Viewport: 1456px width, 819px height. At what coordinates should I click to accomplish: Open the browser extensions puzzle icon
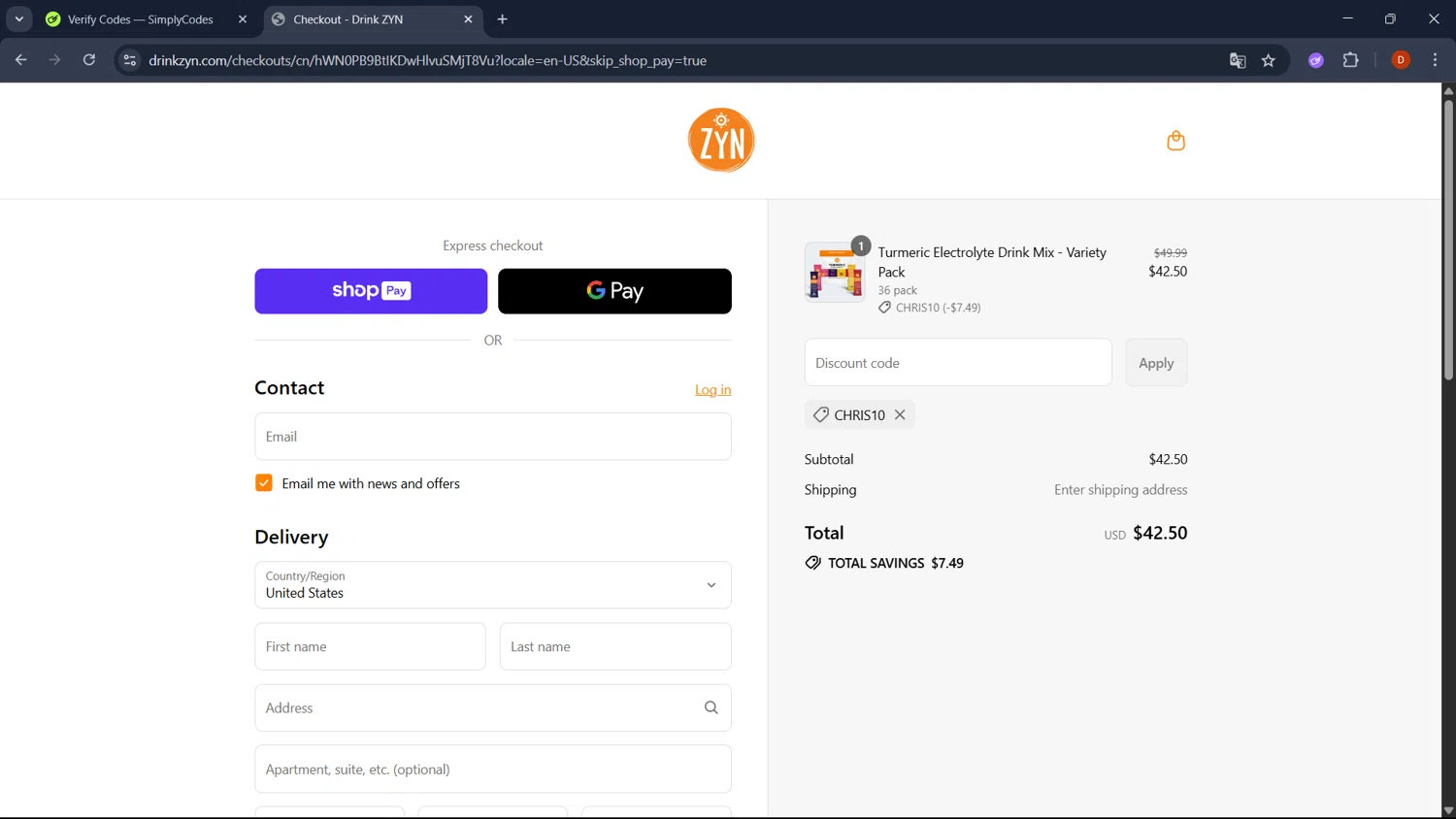(1350, 60)
